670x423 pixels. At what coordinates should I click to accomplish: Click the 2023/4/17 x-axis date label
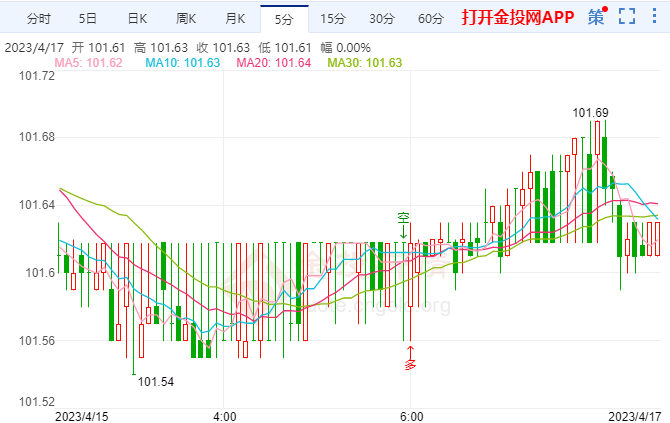click(x=635, y=417)
